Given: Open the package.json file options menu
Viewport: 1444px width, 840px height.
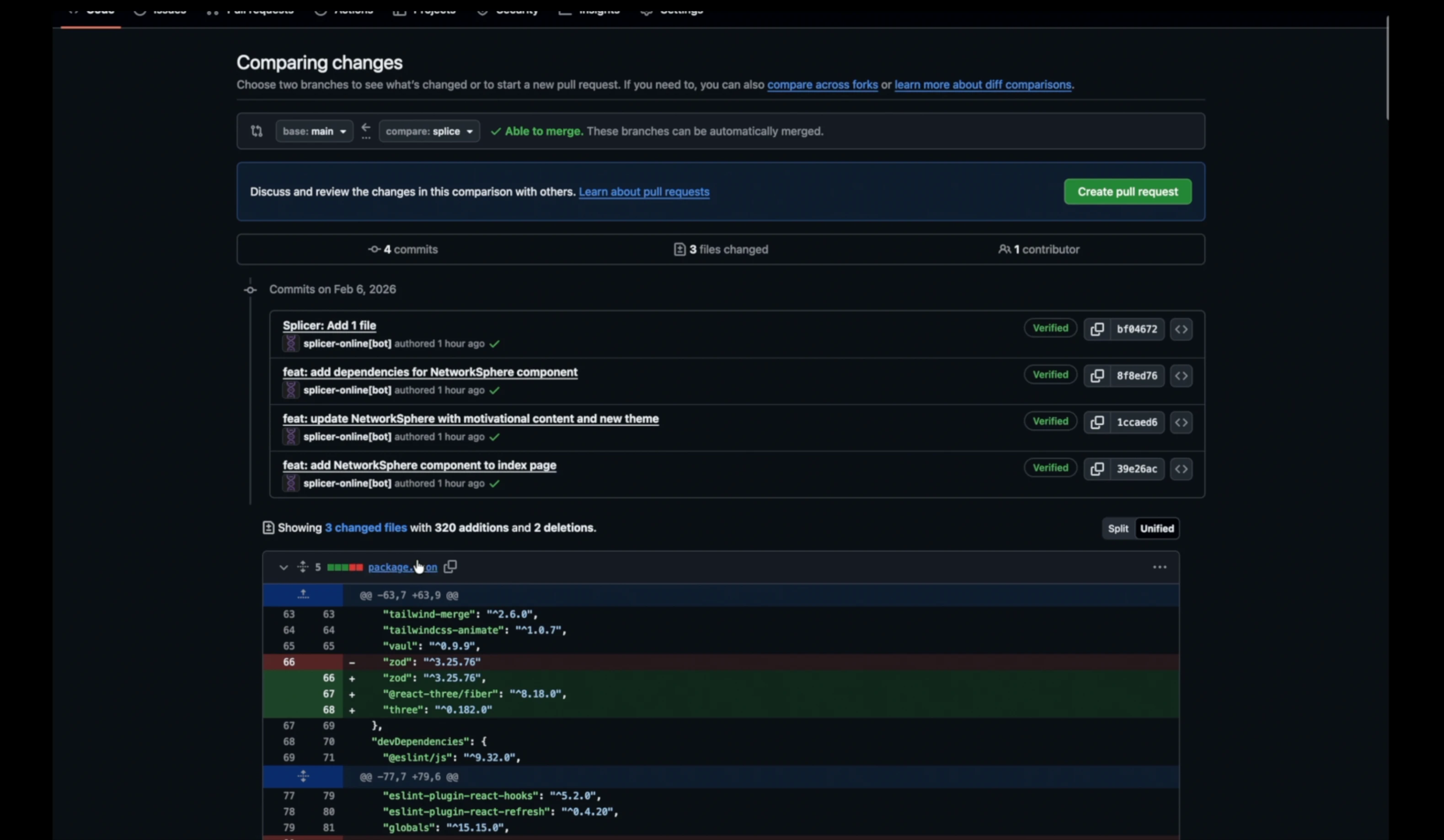Looking at the screenshot, I should (x=1159, y=567).
